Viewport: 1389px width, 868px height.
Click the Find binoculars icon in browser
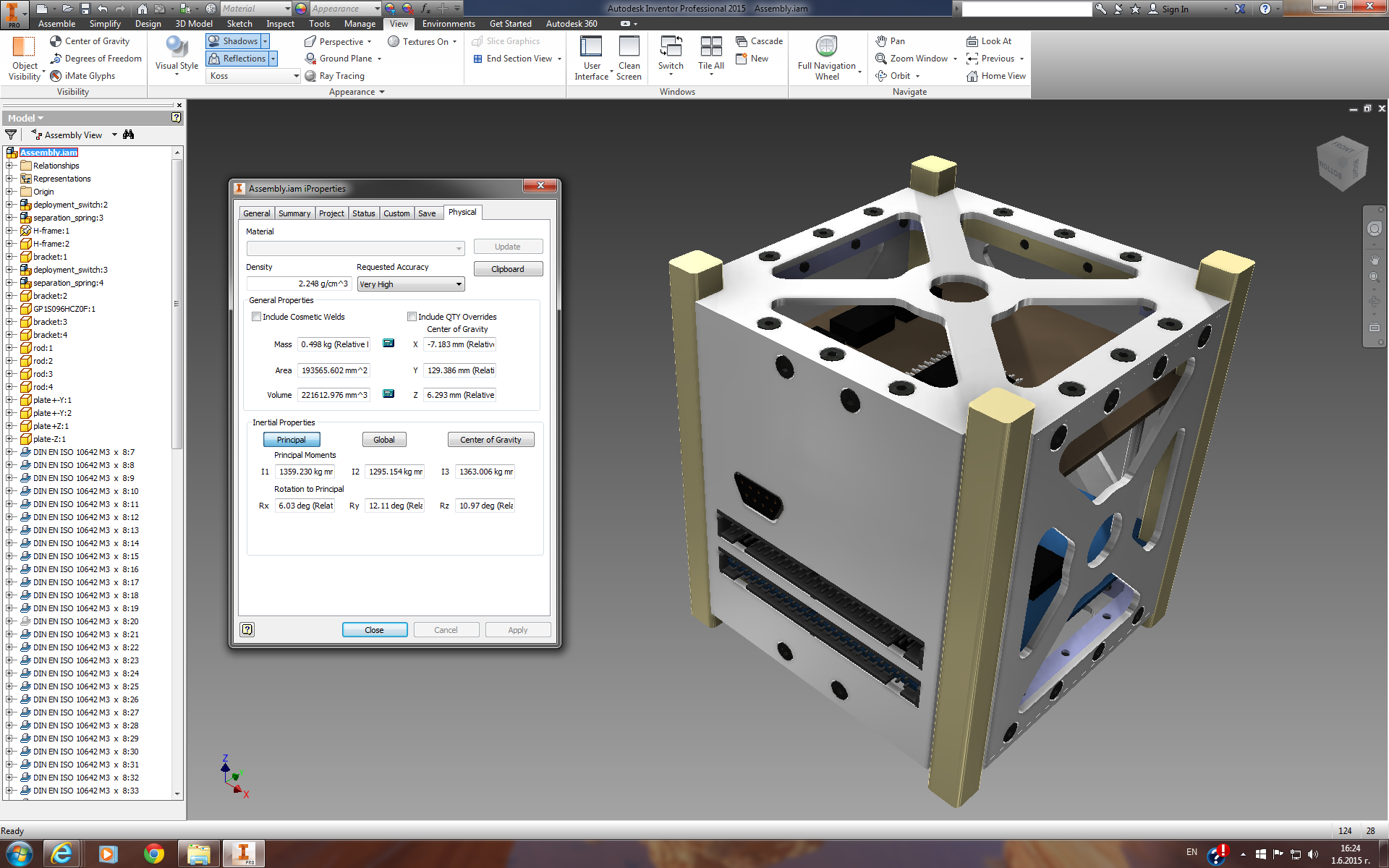(129, 135)
